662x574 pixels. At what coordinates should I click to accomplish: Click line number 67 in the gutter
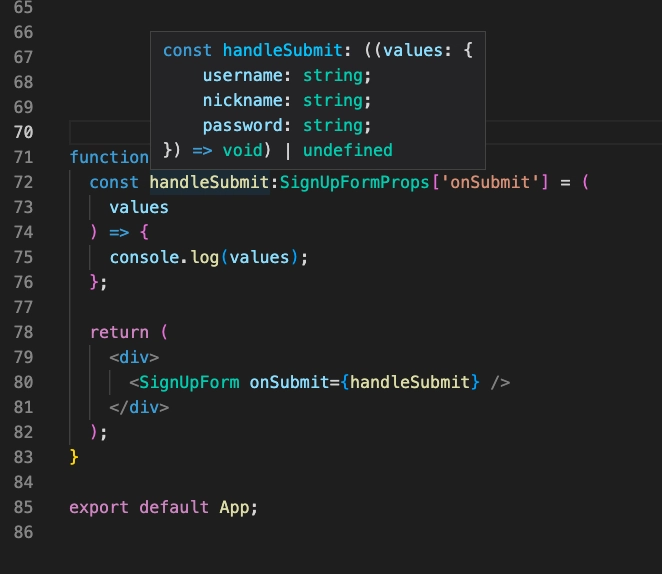[x=23, y=57]
